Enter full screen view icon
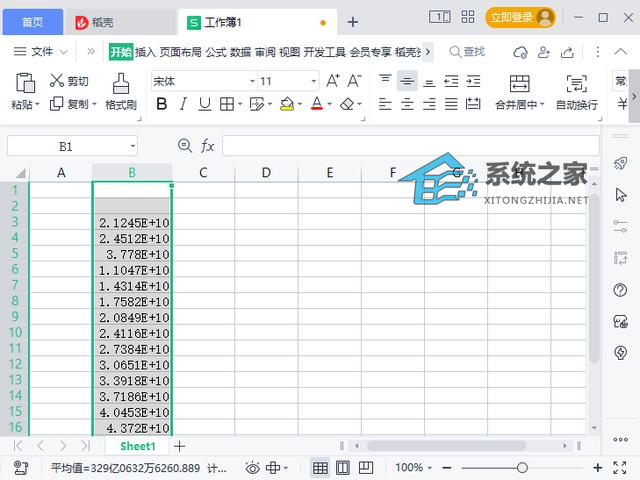The width and height of the screenshot is (640, 480). [620, 468]
